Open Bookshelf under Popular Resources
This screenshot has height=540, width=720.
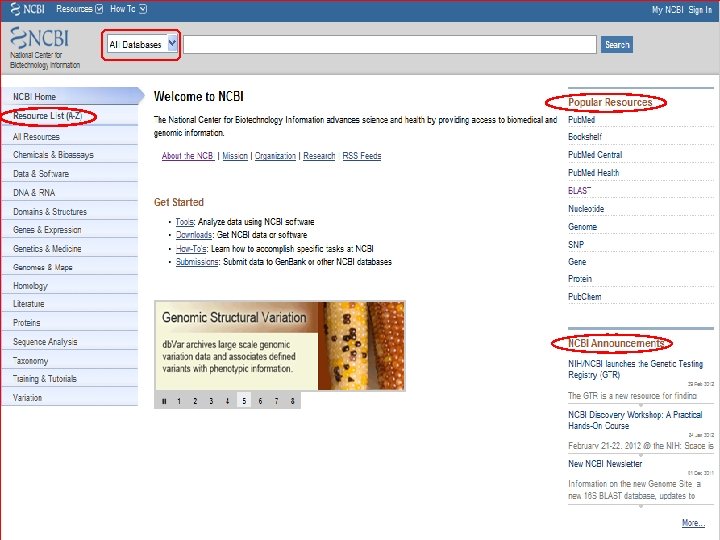click(585, 137)
